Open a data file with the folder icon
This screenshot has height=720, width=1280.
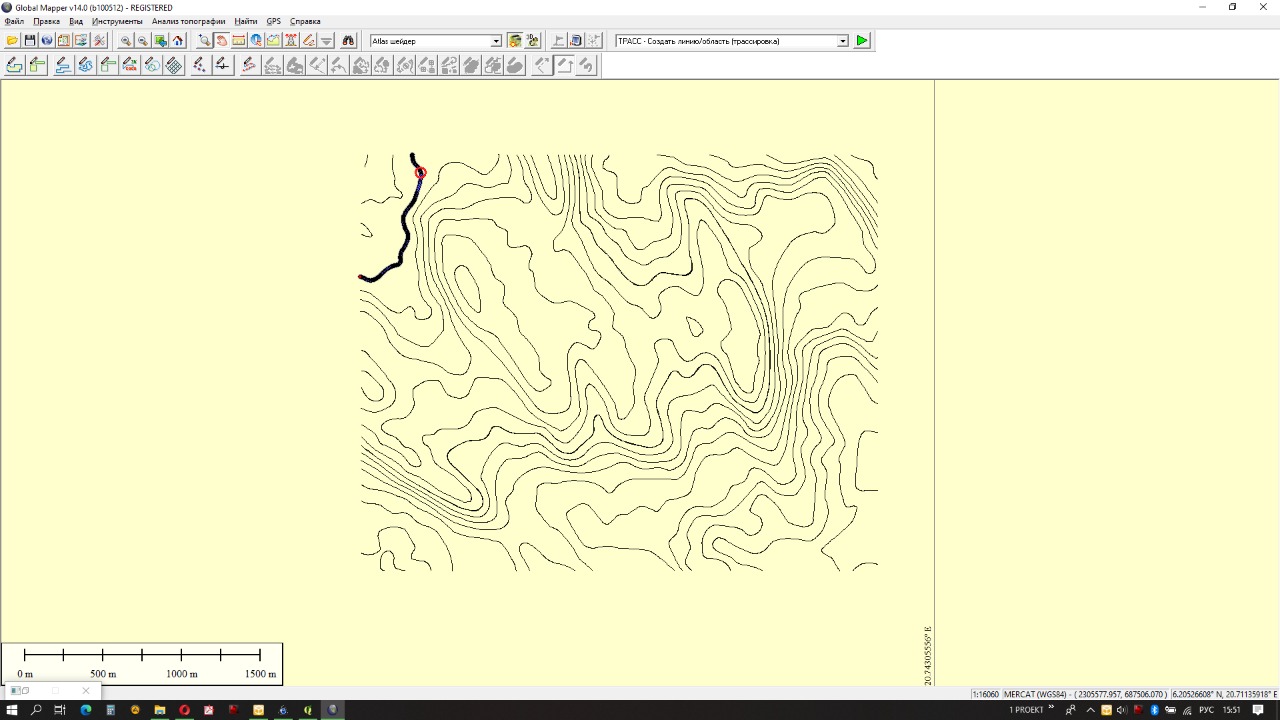point(12,41)
